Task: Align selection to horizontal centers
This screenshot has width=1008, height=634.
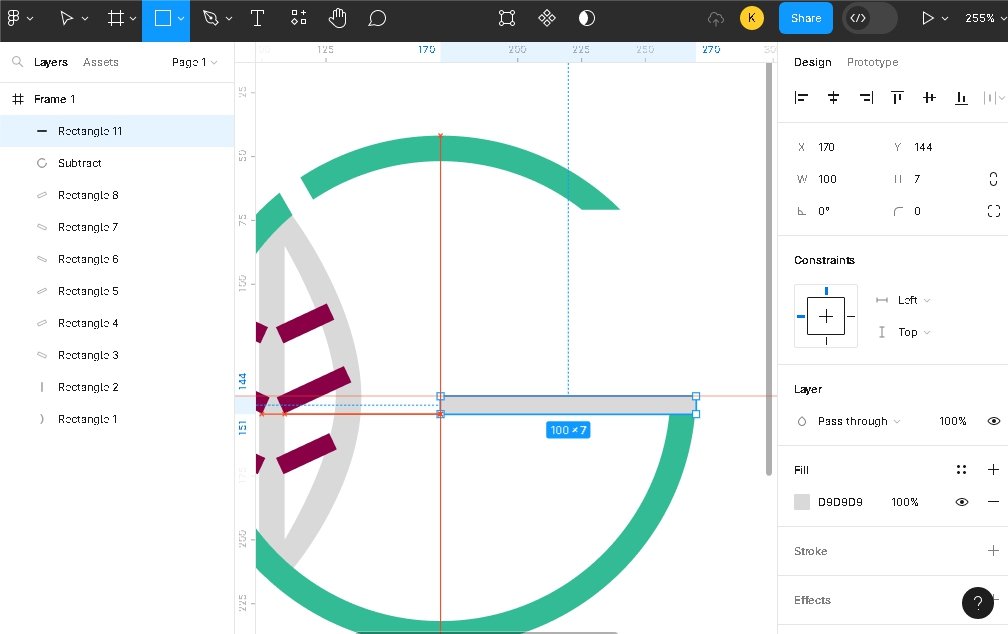Action: [x=833, y=97]
